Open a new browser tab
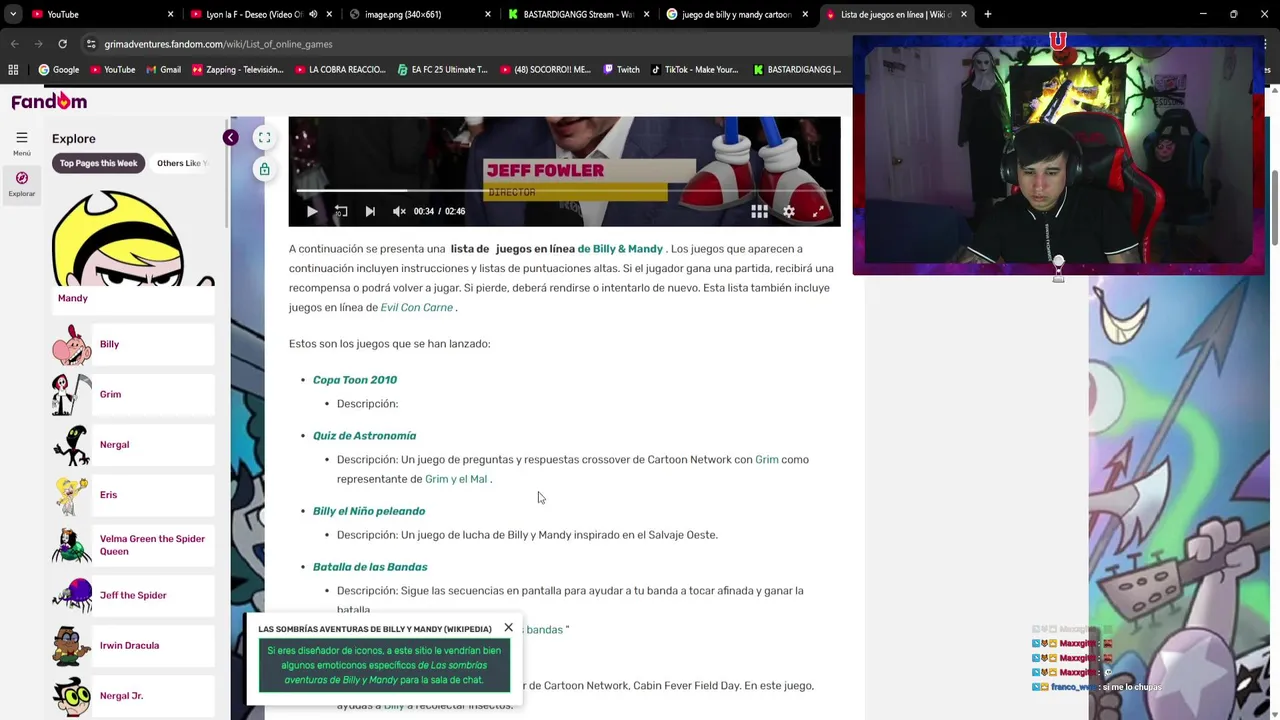The image size is (1280, 720). pyautogui.click(x=988, y=14)
